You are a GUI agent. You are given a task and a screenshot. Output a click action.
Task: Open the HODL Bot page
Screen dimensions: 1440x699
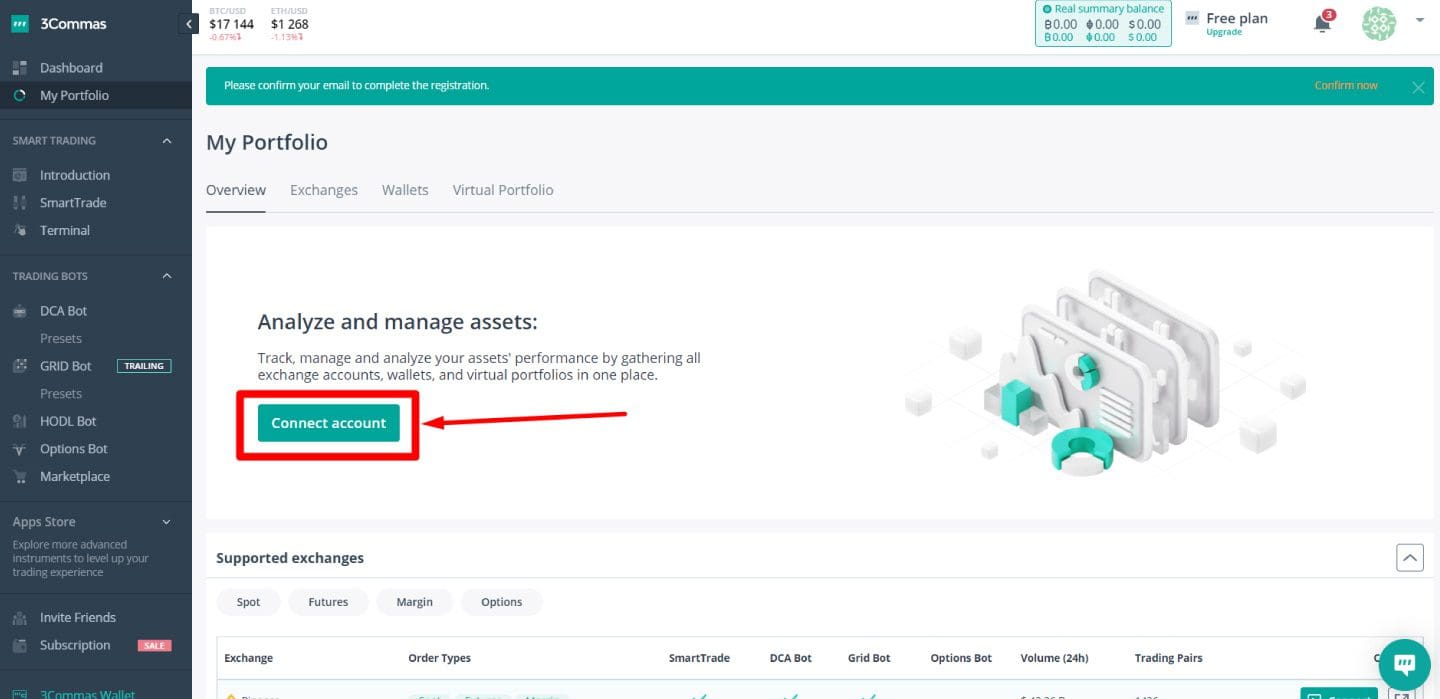coord(68,421)
